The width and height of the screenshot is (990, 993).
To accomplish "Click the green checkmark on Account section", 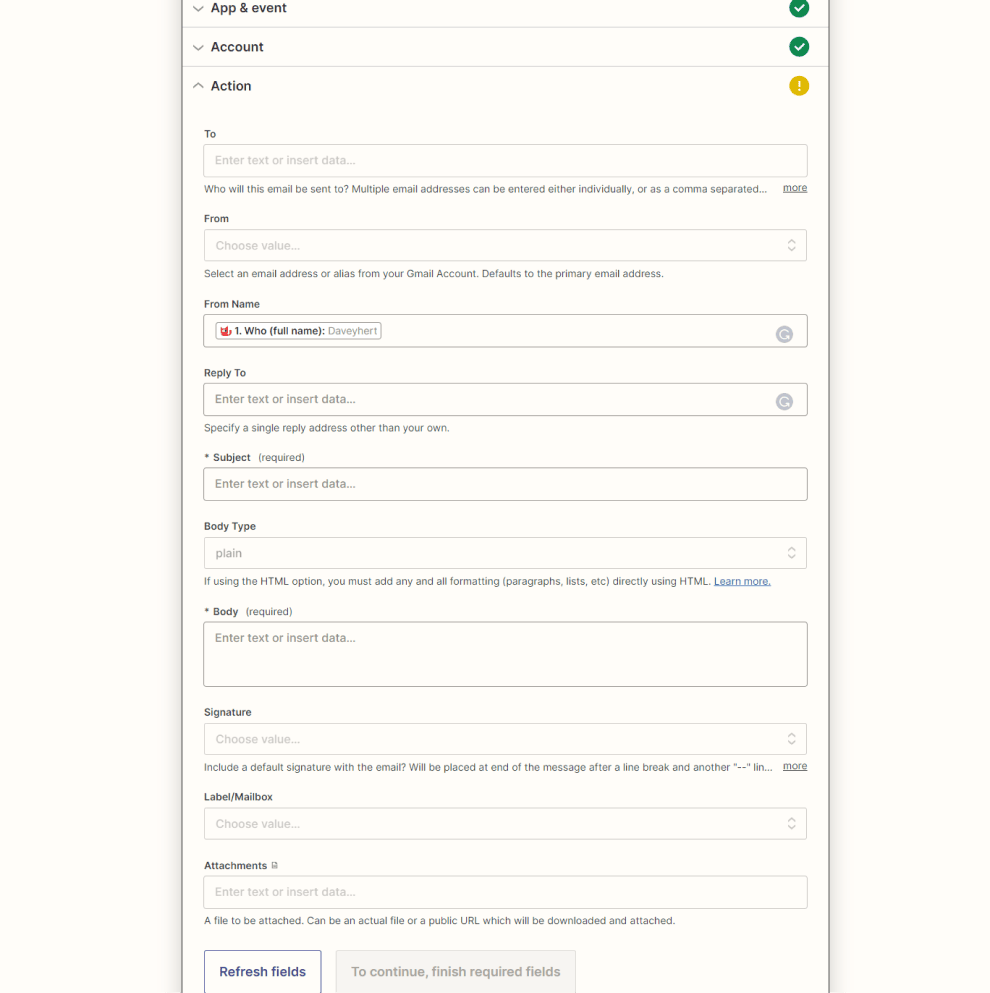I will tap(799, 46).
